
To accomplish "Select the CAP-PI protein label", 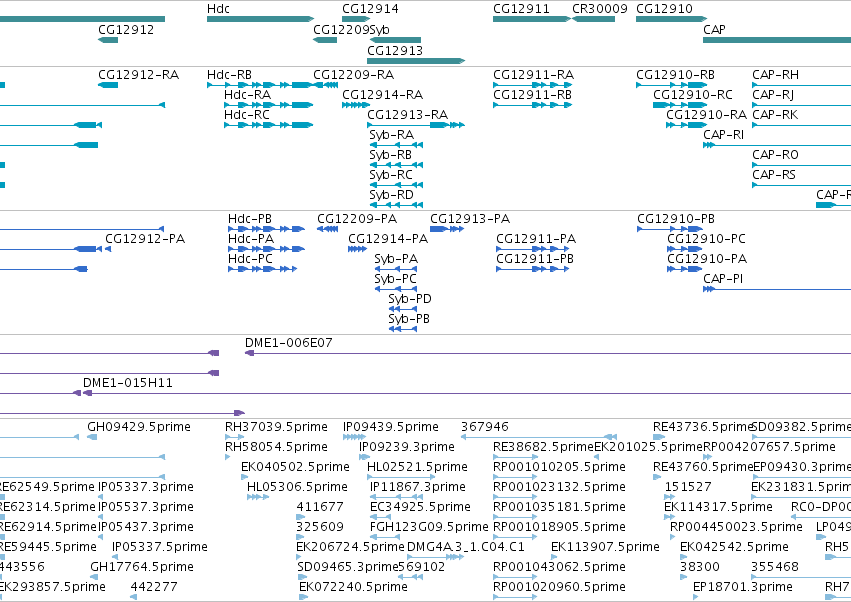I will point(723,279).
